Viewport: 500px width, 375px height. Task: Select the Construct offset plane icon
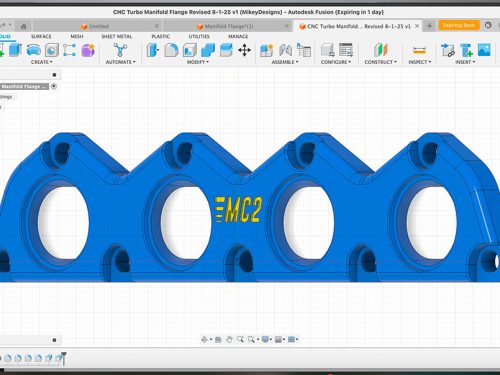(380, 50)
